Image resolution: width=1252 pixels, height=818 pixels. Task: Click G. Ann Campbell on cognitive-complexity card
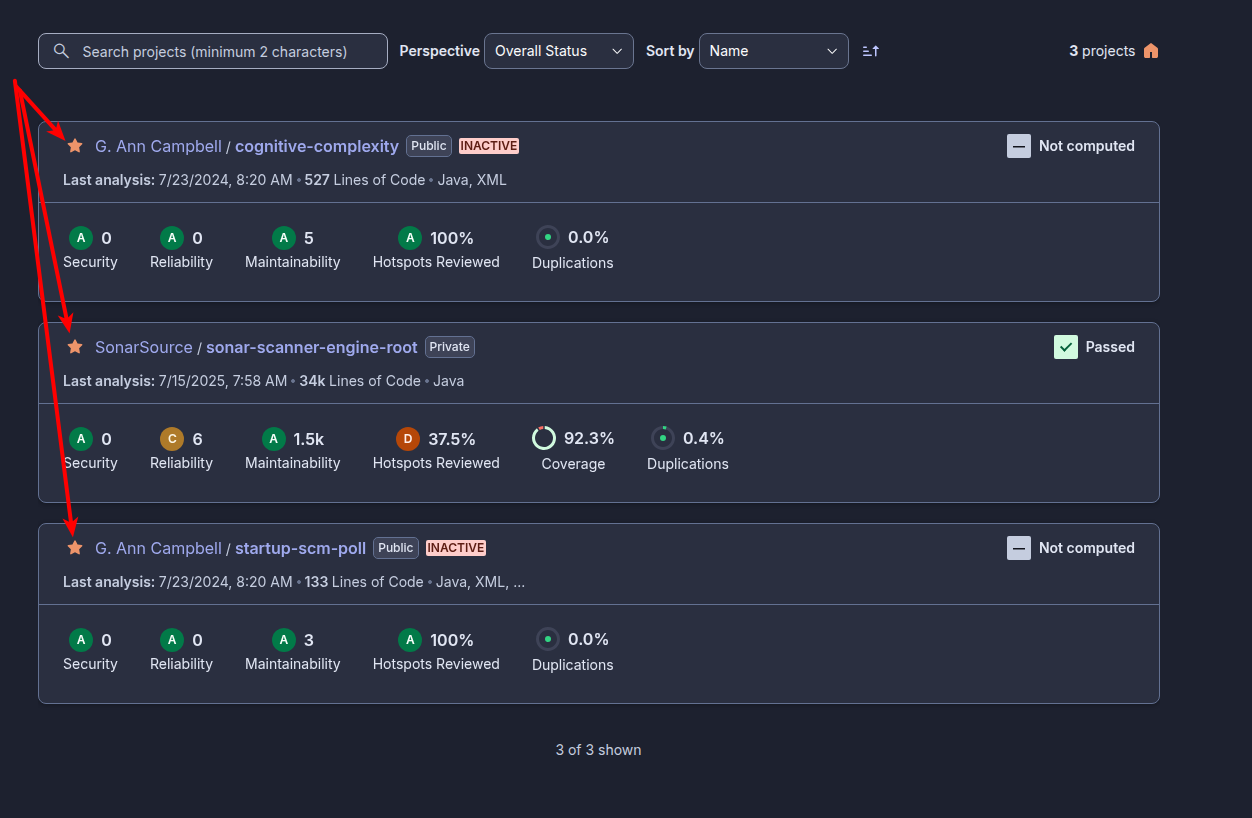pos(158,146)
